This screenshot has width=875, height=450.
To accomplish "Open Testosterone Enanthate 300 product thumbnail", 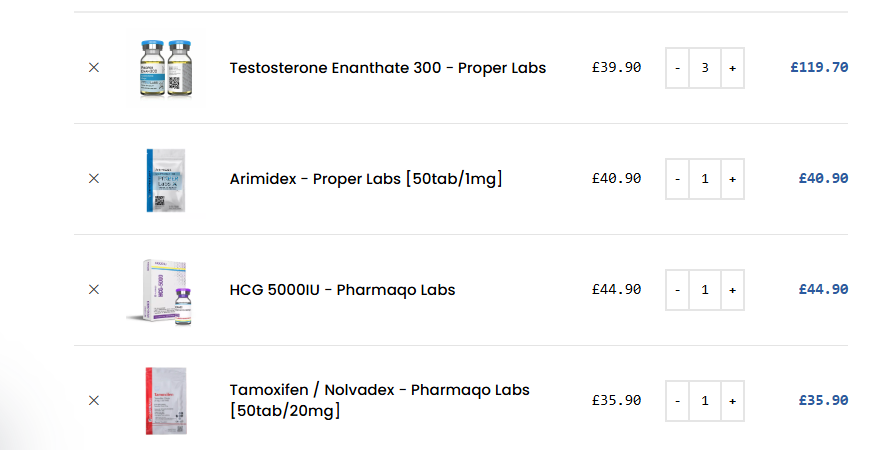I will click(166, 68).
